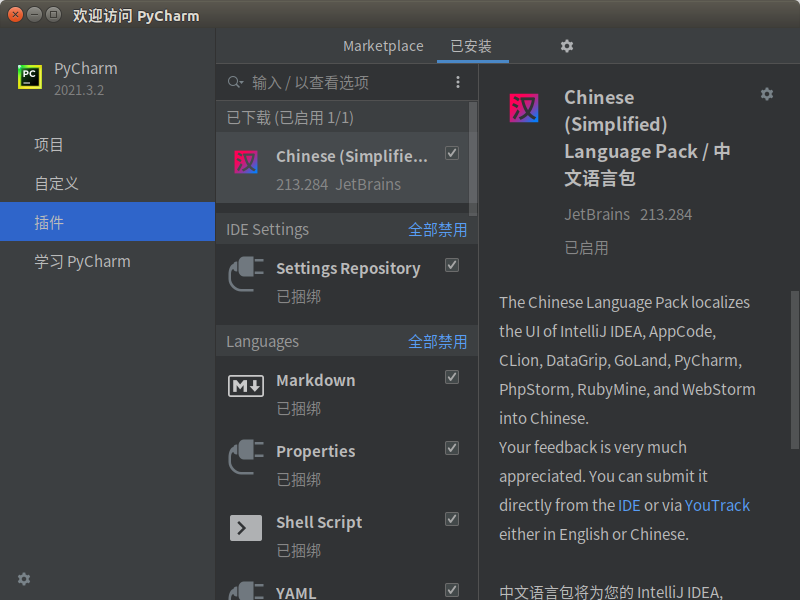The height and width of the screenshot is (600, 800).
Task: Open the plugin settings gear next to 已安装 tab
Action: pyautogui.click(x=567, y=46)
